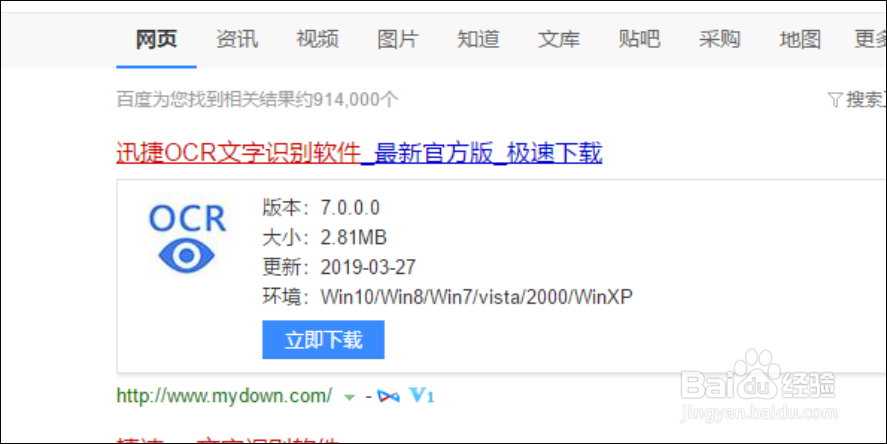The image size is (887, 444).
Task: Open the 贴吧 tab
Action: click(x=639, y=39)
